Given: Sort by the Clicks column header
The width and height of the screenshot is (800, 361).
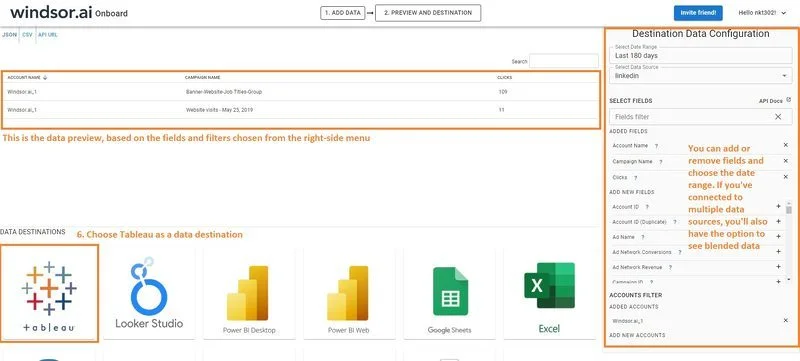Looking at the screenshot, I should (505, 78).
